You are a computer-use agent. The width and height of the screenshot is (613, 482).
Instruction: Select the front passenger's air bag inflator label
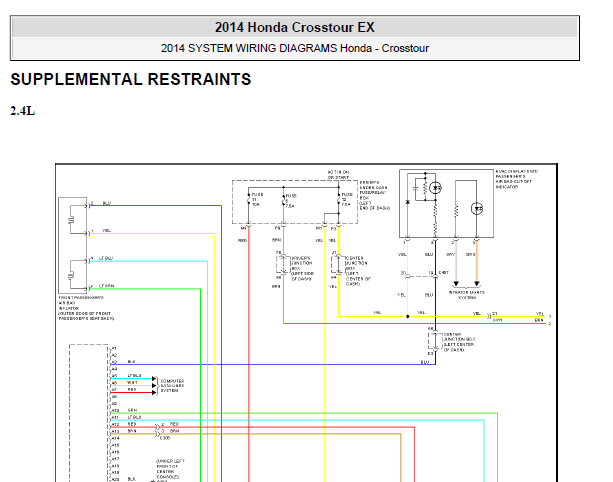click(x=86, y=308)
